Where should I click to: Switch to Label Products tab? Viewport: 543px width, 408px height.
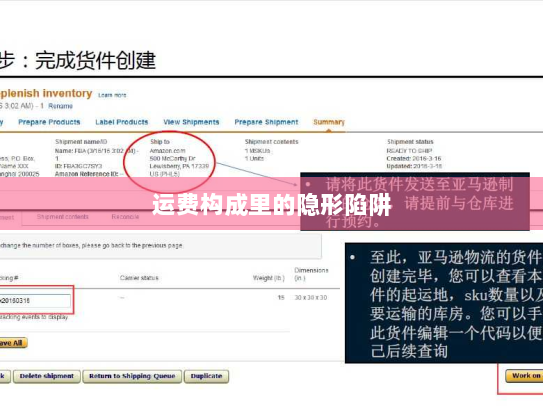(122, 122)
